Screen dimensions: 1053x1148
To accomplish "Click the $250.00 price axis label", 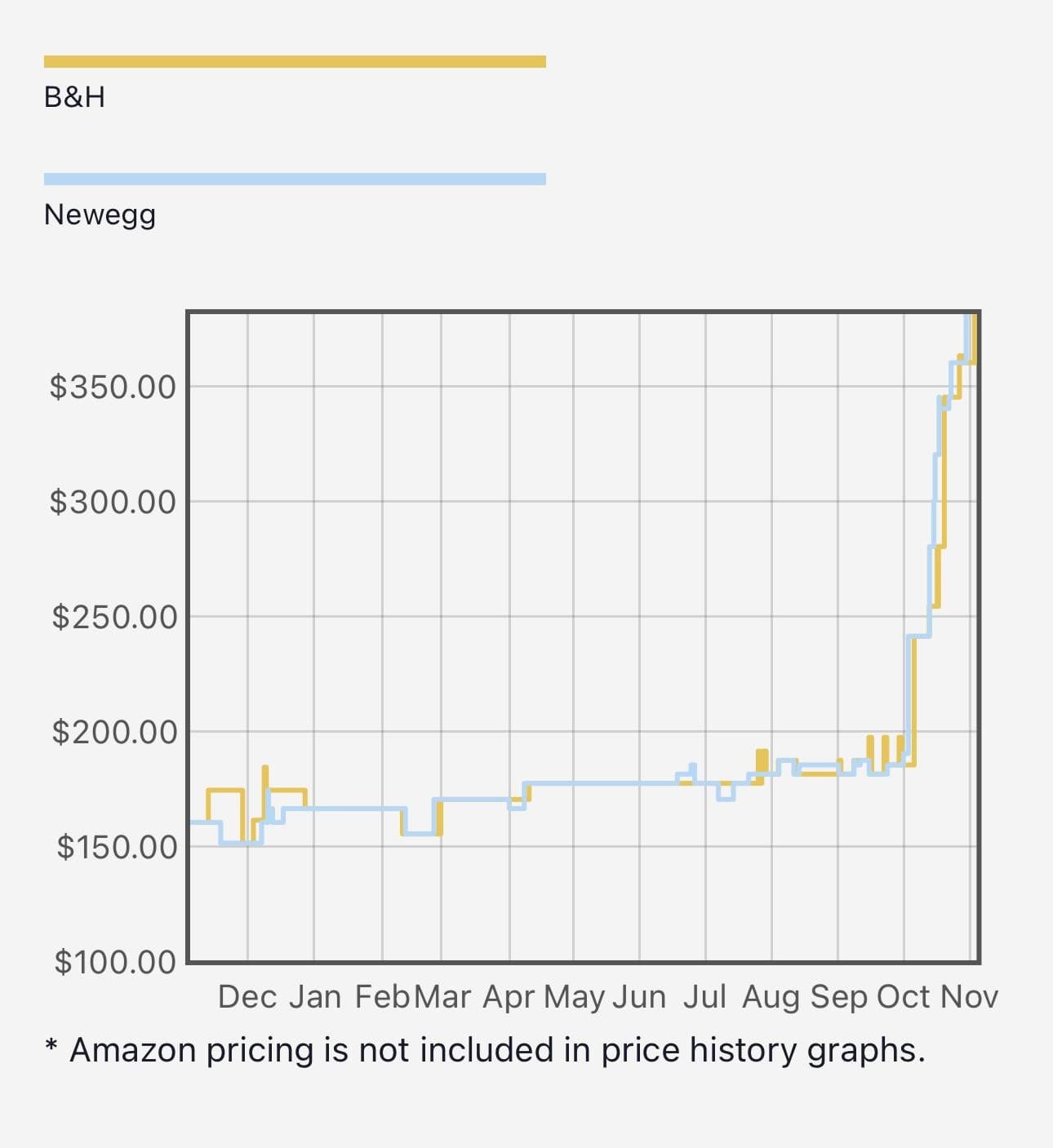I will (114, 617).
